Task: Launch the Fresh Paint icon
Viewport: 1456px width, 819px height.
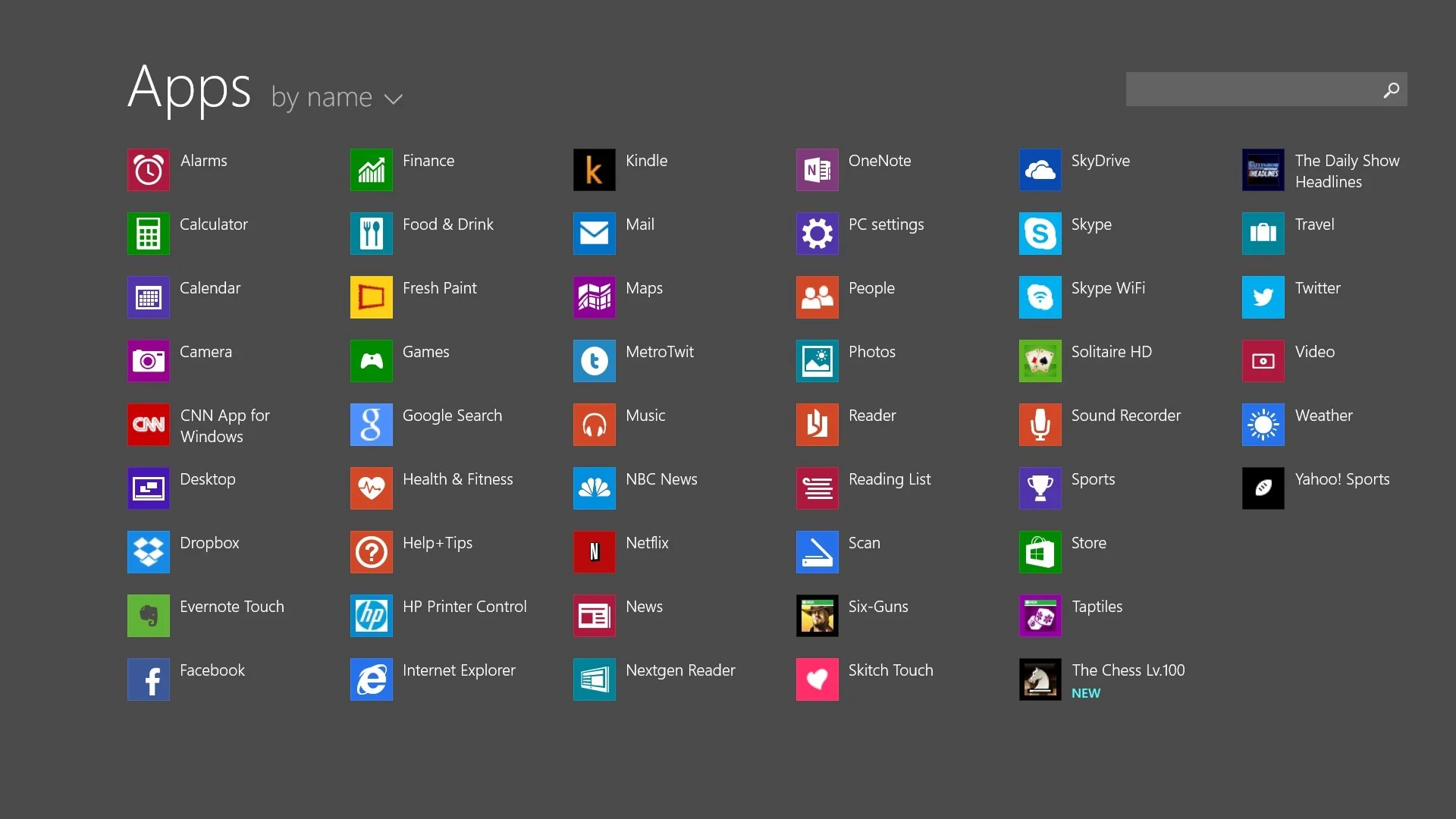Action: coord(372,297)
